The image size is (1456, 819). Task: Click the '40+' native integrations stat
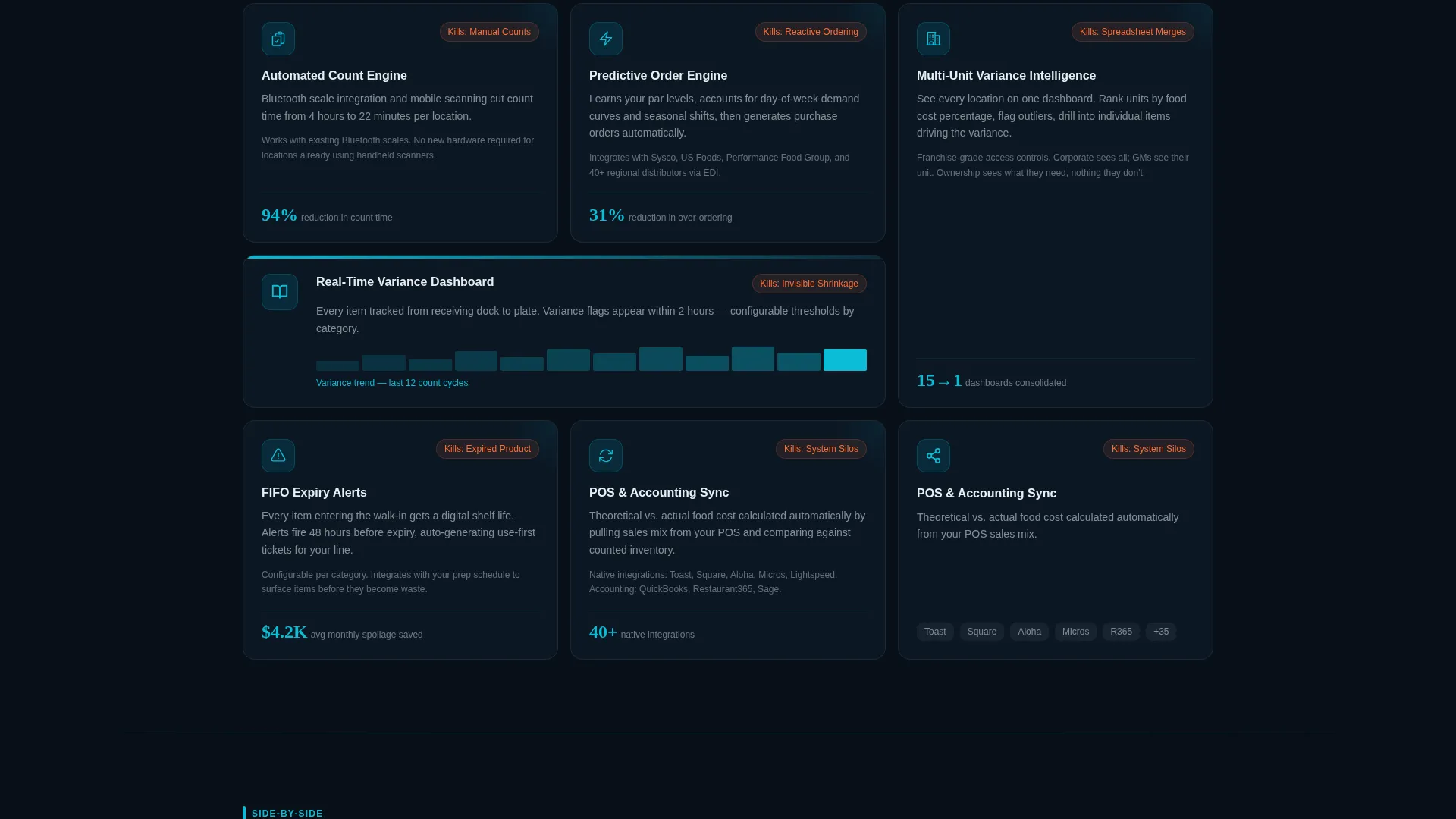tap(603, 632)
